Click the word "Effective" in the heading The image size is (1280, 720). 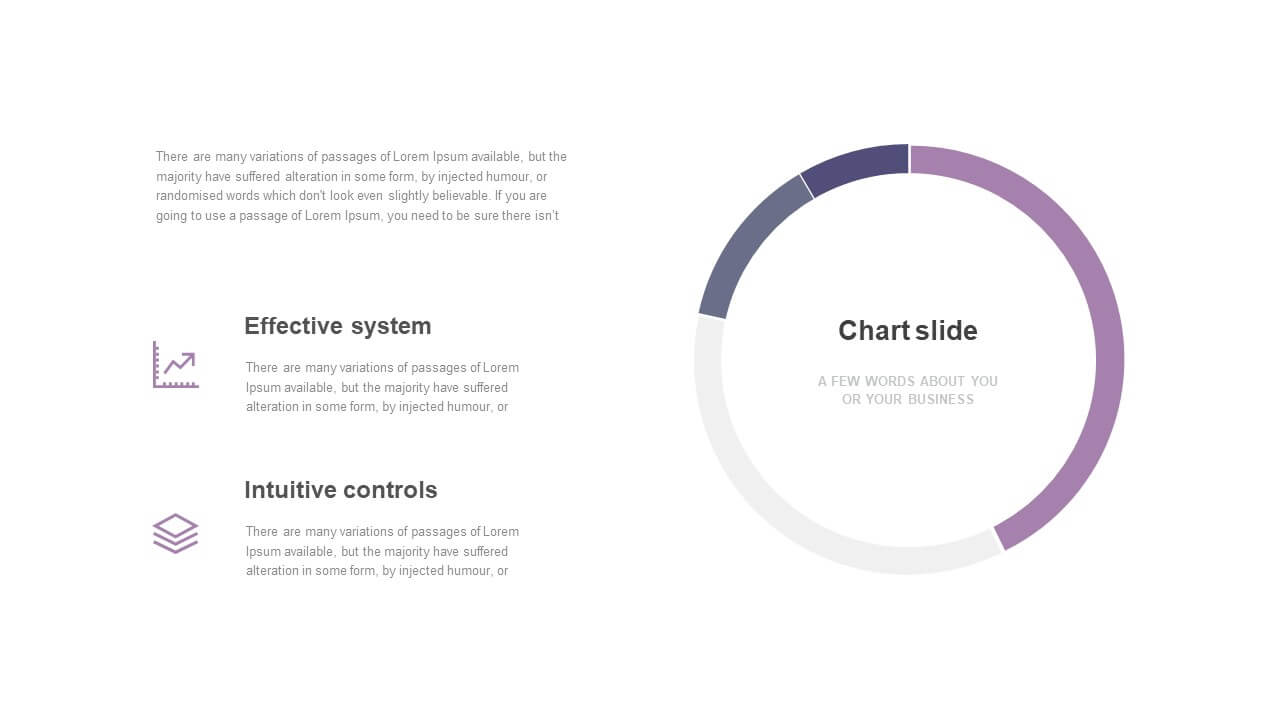pyautogui.click(x=287, y=326)
